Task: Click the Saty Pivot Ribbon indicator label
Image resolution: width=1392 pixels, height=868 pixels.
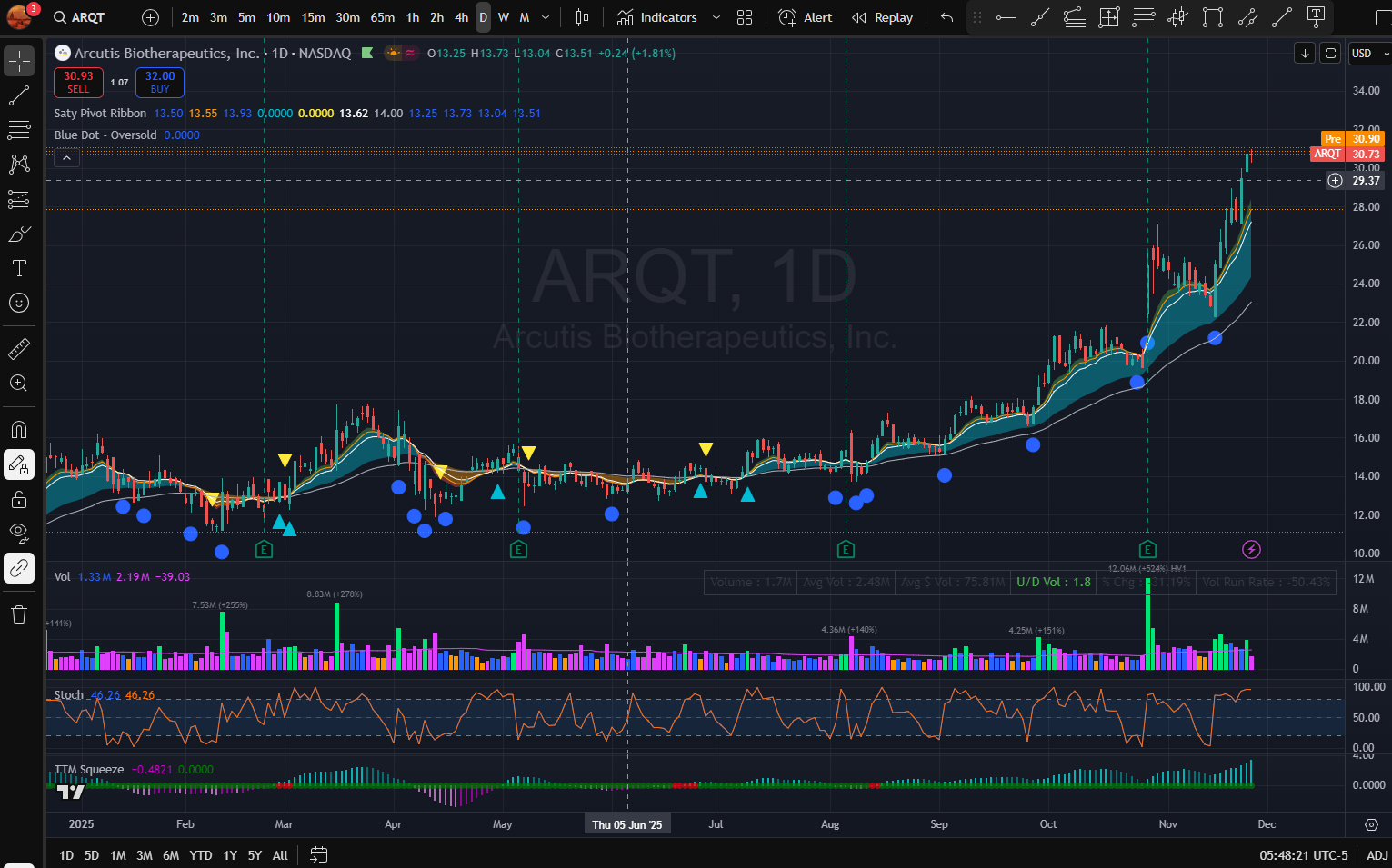Action: point(100,114)
